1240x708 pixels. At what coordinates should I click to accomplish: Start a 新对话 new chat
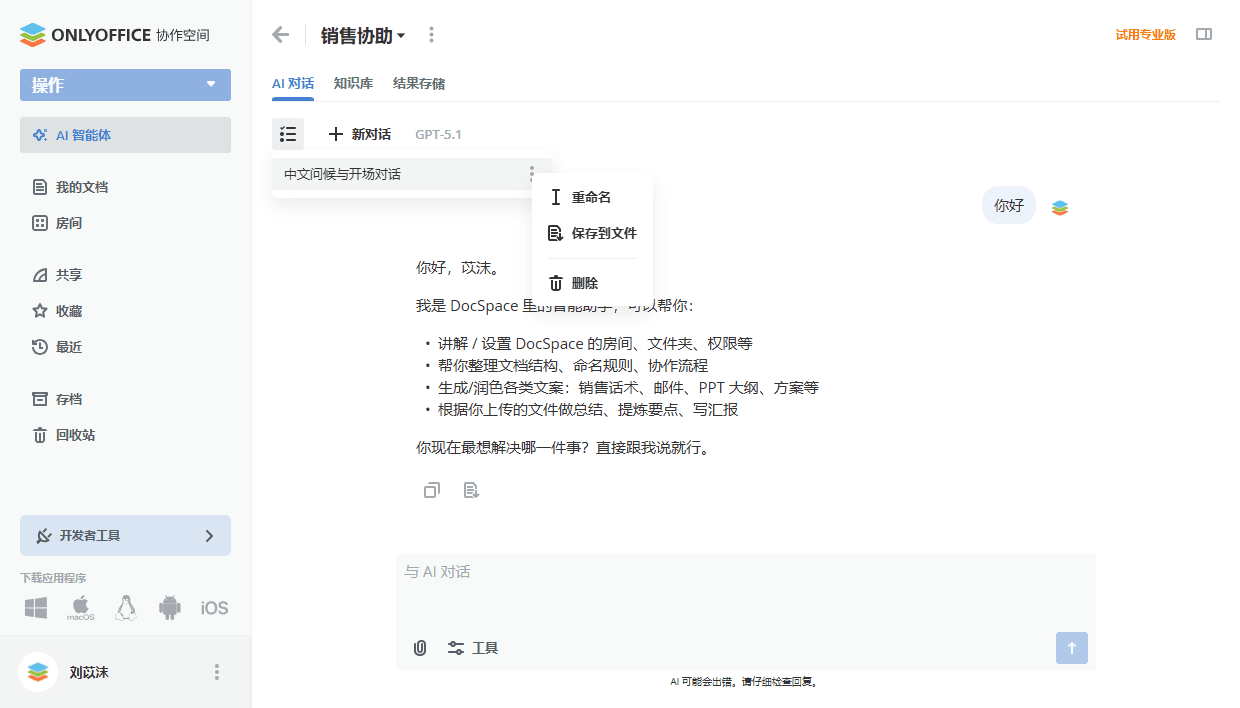pos(360,134)
